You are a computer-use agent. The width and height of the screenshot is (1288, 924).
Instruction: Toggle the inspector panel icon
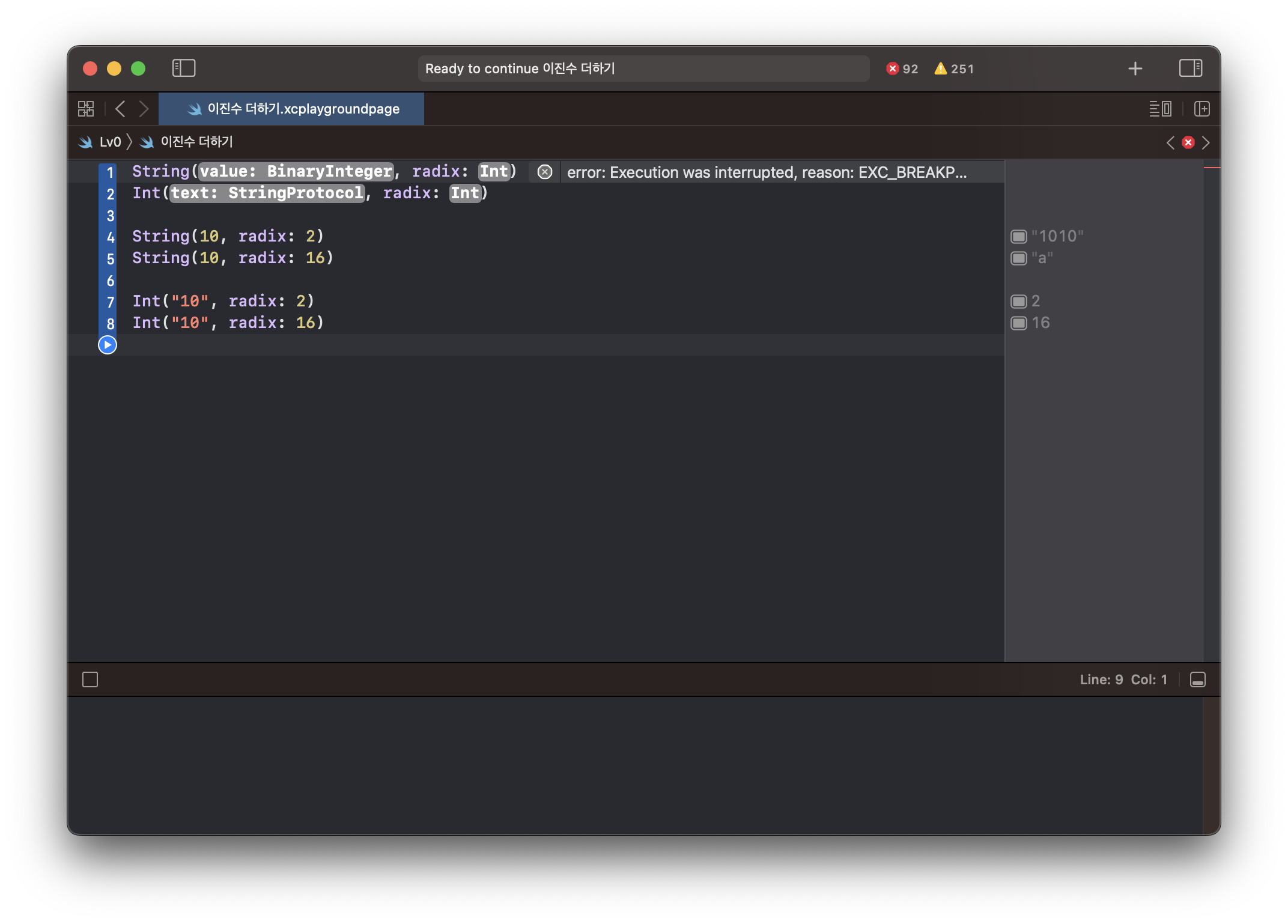coord(1190,68)
